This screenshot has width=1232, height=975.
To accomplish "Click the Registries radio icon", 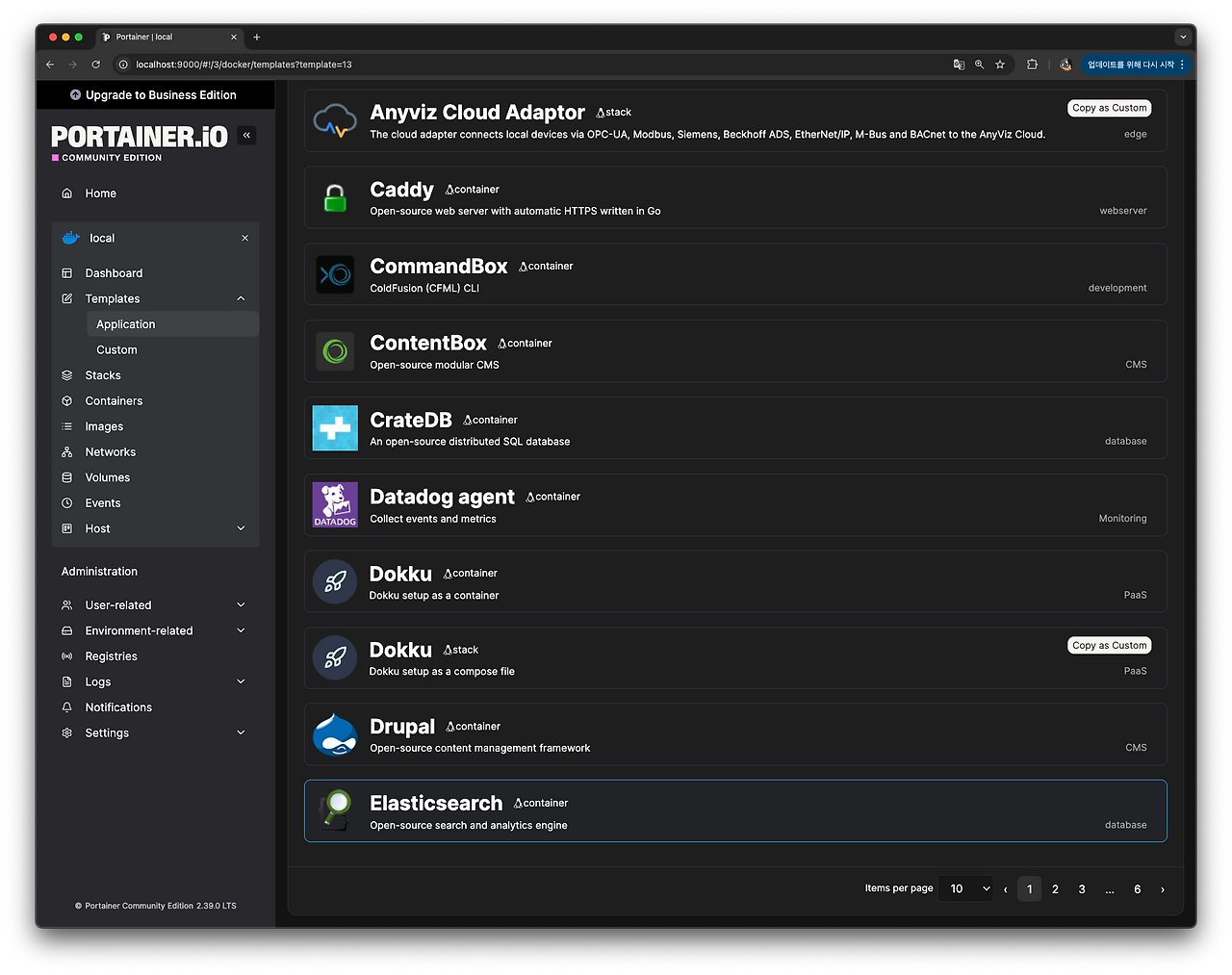I will (x=67, y=656).
